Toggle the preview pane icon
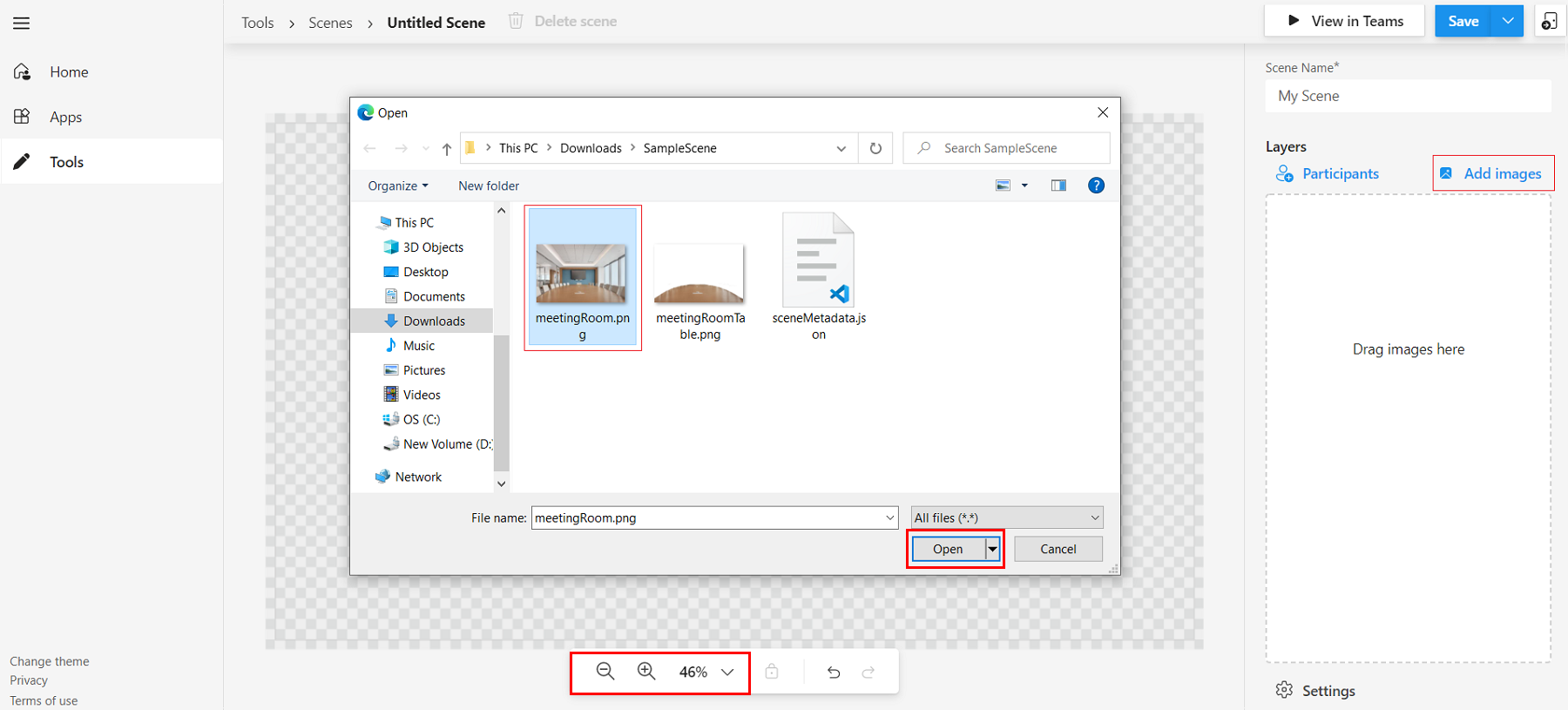This screenshot has width=1568, height=710. click(x=1058, y=186)
